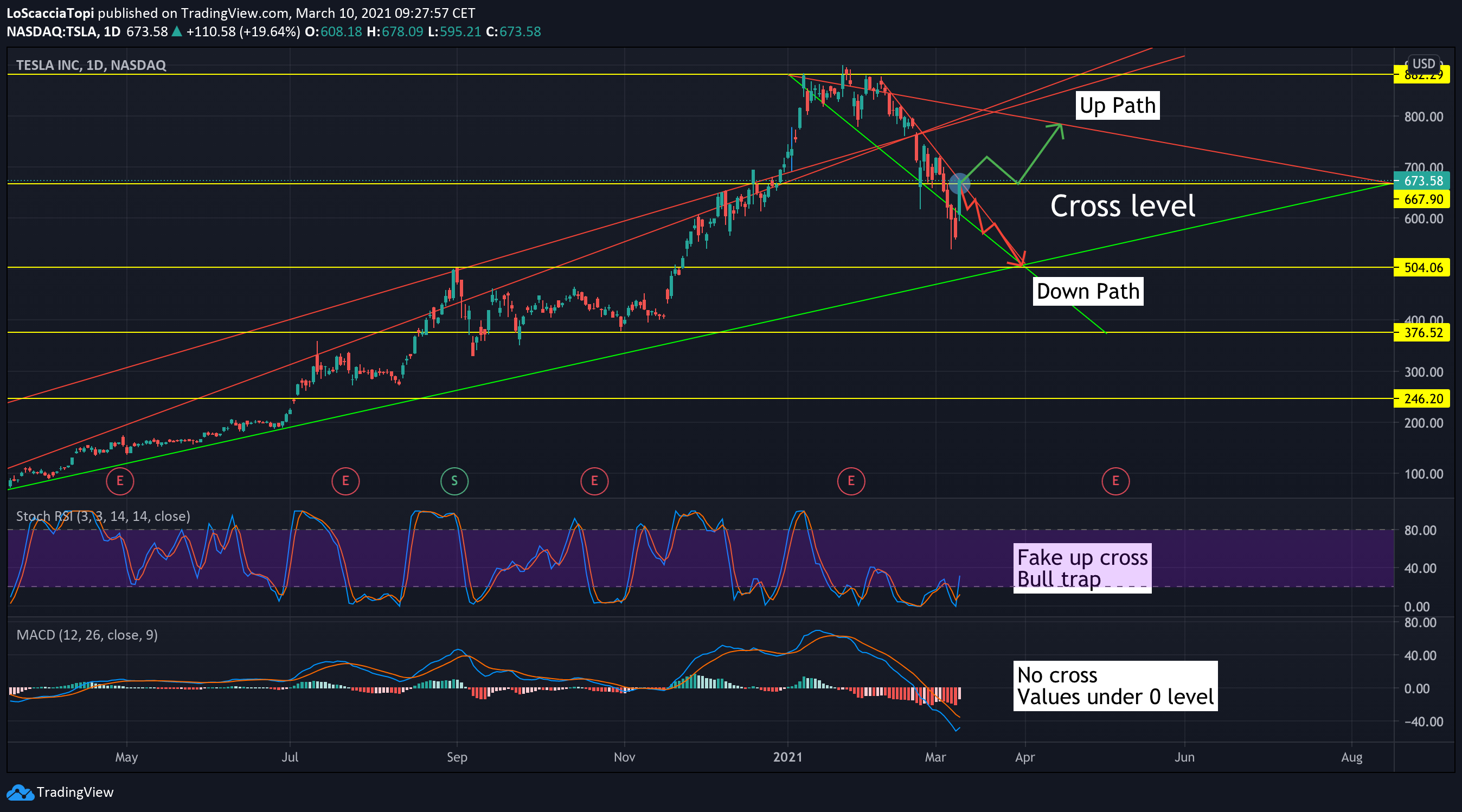
Task: Click the Apr label on the time axis
Action: [x=1025, y=758]
